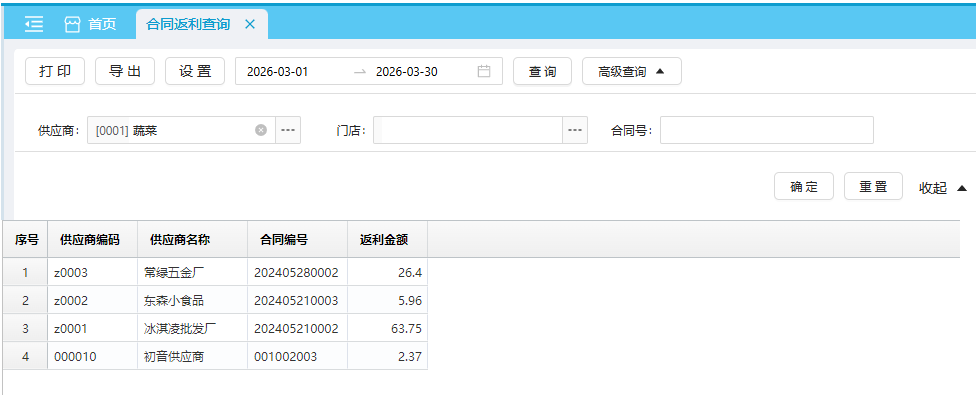
Task: Confirm with the 确定 button
Action: [x=804, y=187]
